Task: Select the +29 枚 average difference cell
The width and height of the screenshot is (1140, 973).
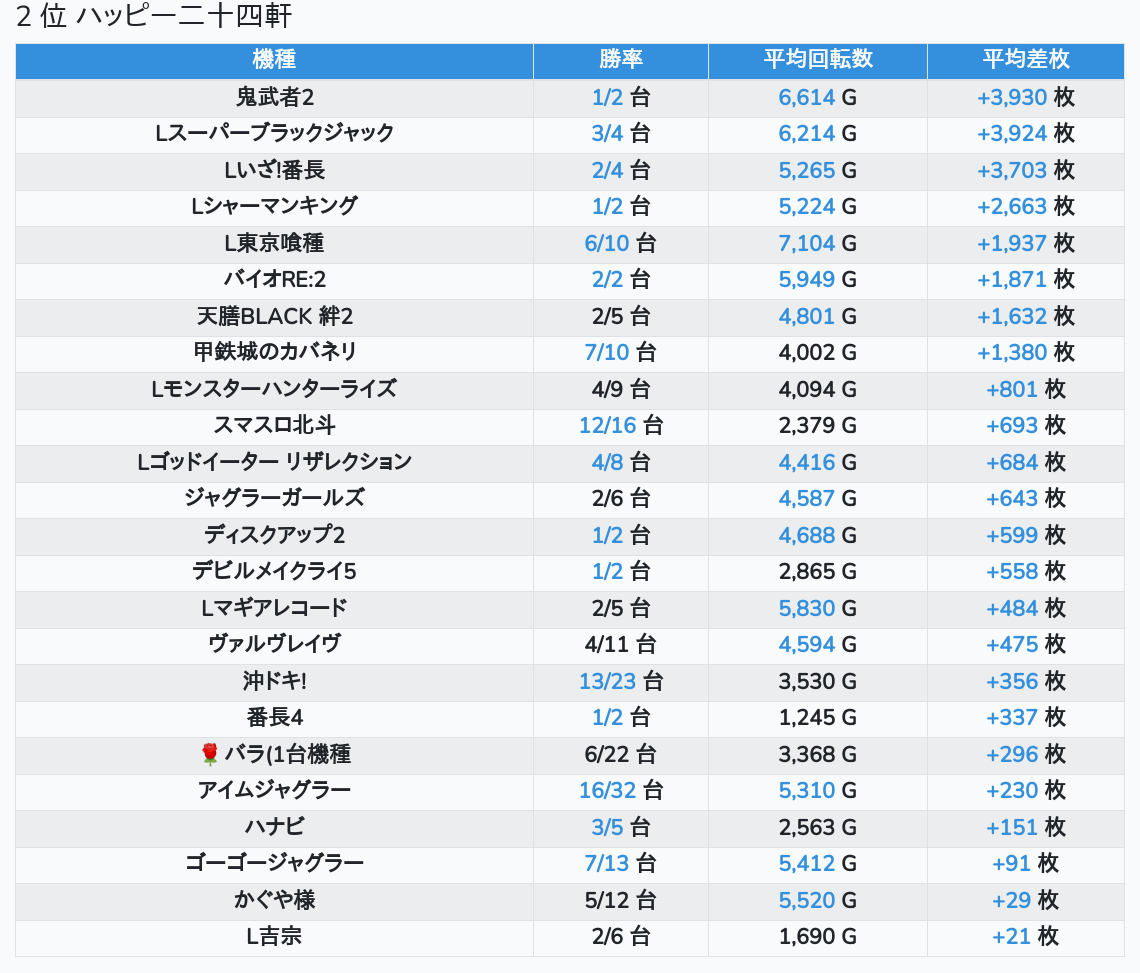Action: [1025, 900]
